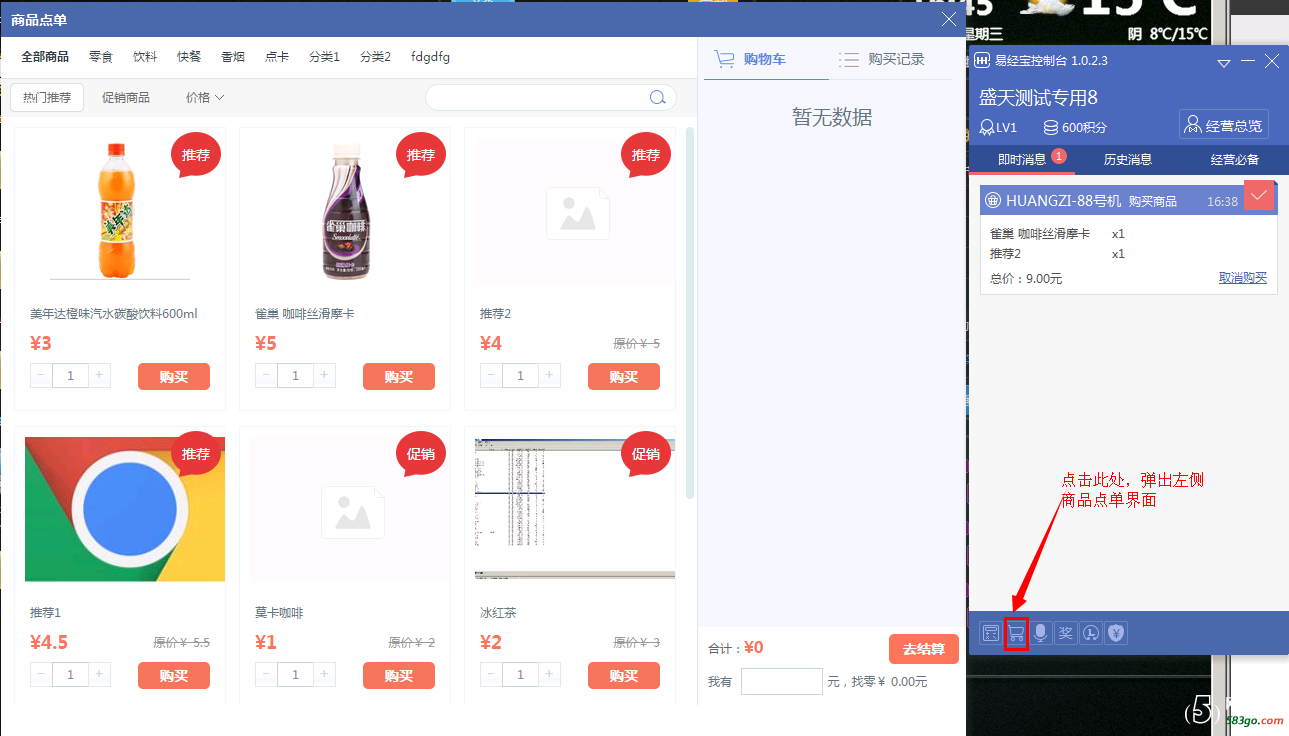Expand the 价格 sort dropdown
Viewport: 1289px width, 736px height.
(x=205, y=98)
